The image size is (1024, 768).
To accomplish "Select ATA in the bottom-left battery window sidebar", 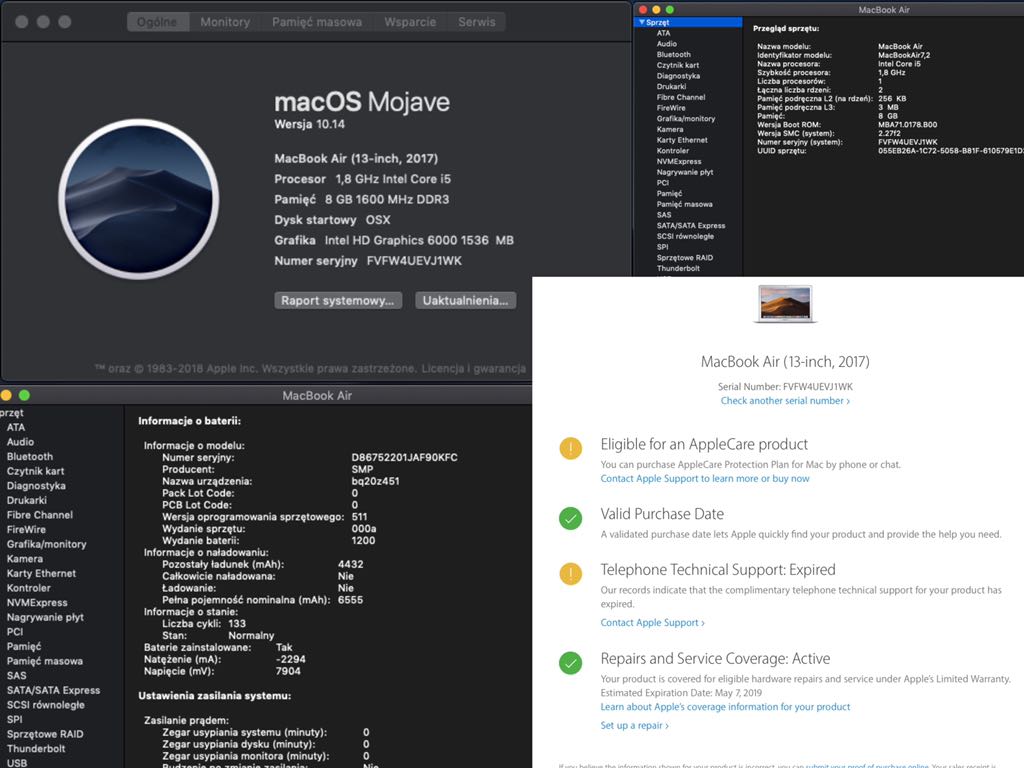I will click(x=16, y=428).
